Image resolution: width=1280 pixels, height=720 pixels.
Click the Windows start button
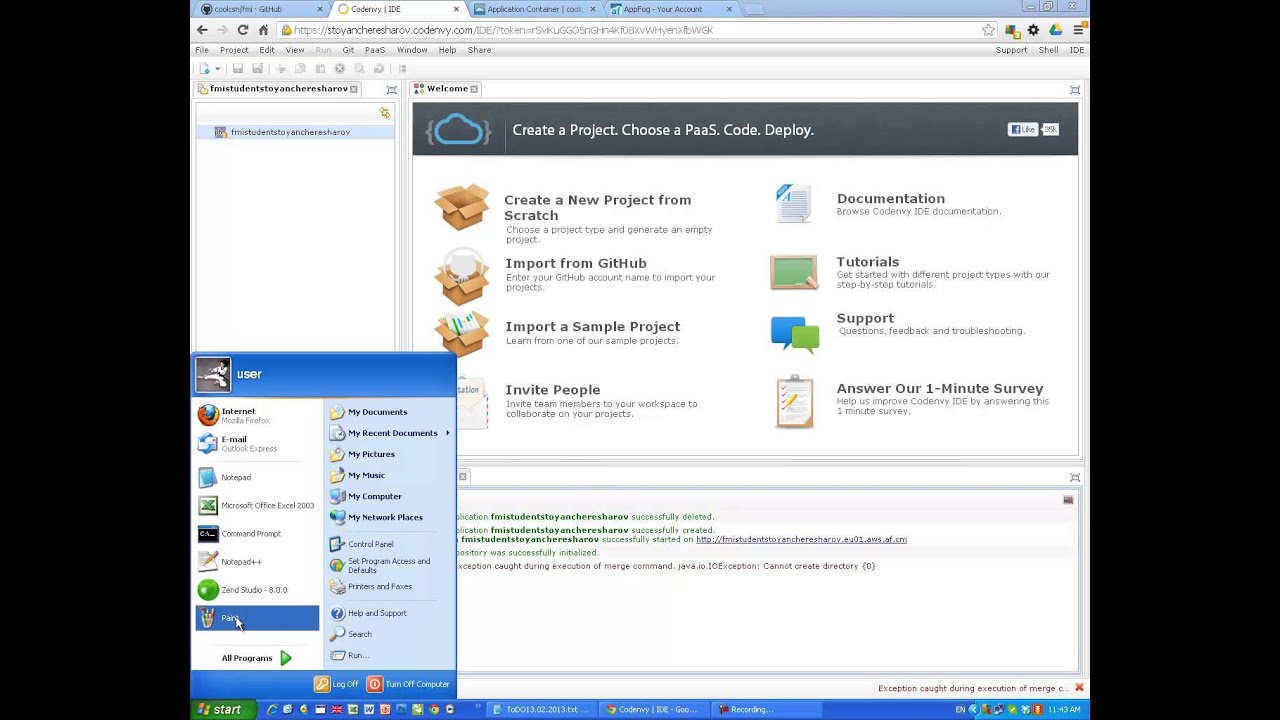221,710
